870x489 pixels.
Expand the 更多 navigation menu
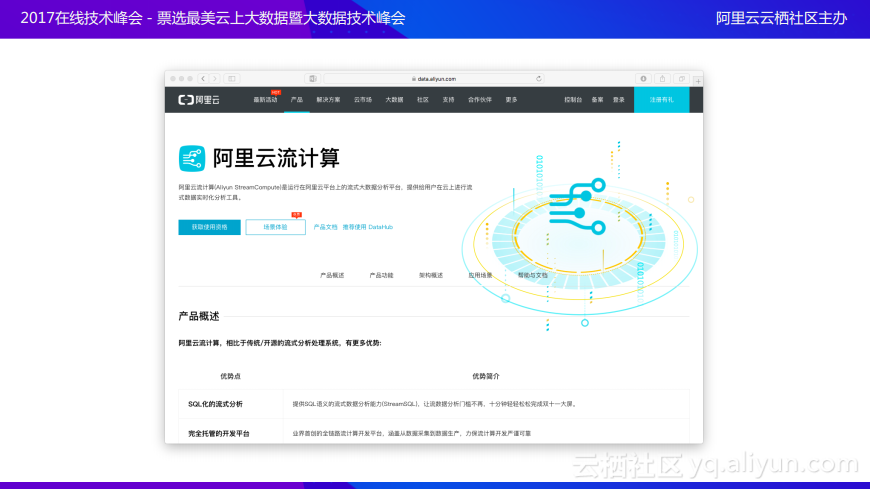512,100
